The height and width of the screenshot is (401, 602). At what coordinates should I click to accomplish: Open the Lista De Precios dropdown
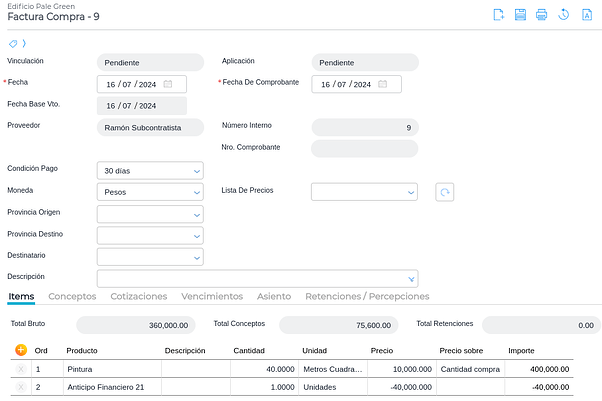click(410, 192)
